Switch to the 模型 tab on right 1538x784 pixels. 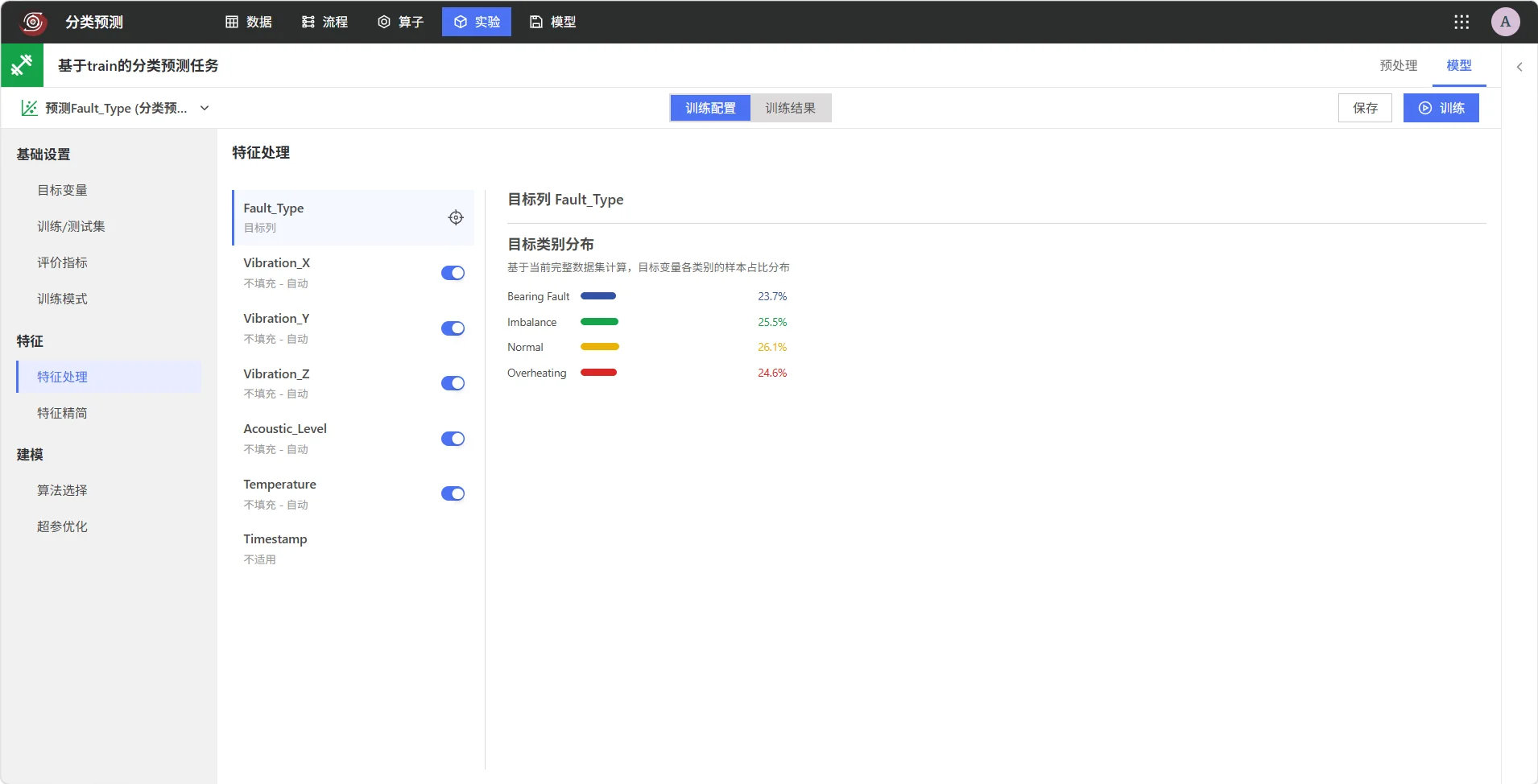click(x=1459, y=65)
